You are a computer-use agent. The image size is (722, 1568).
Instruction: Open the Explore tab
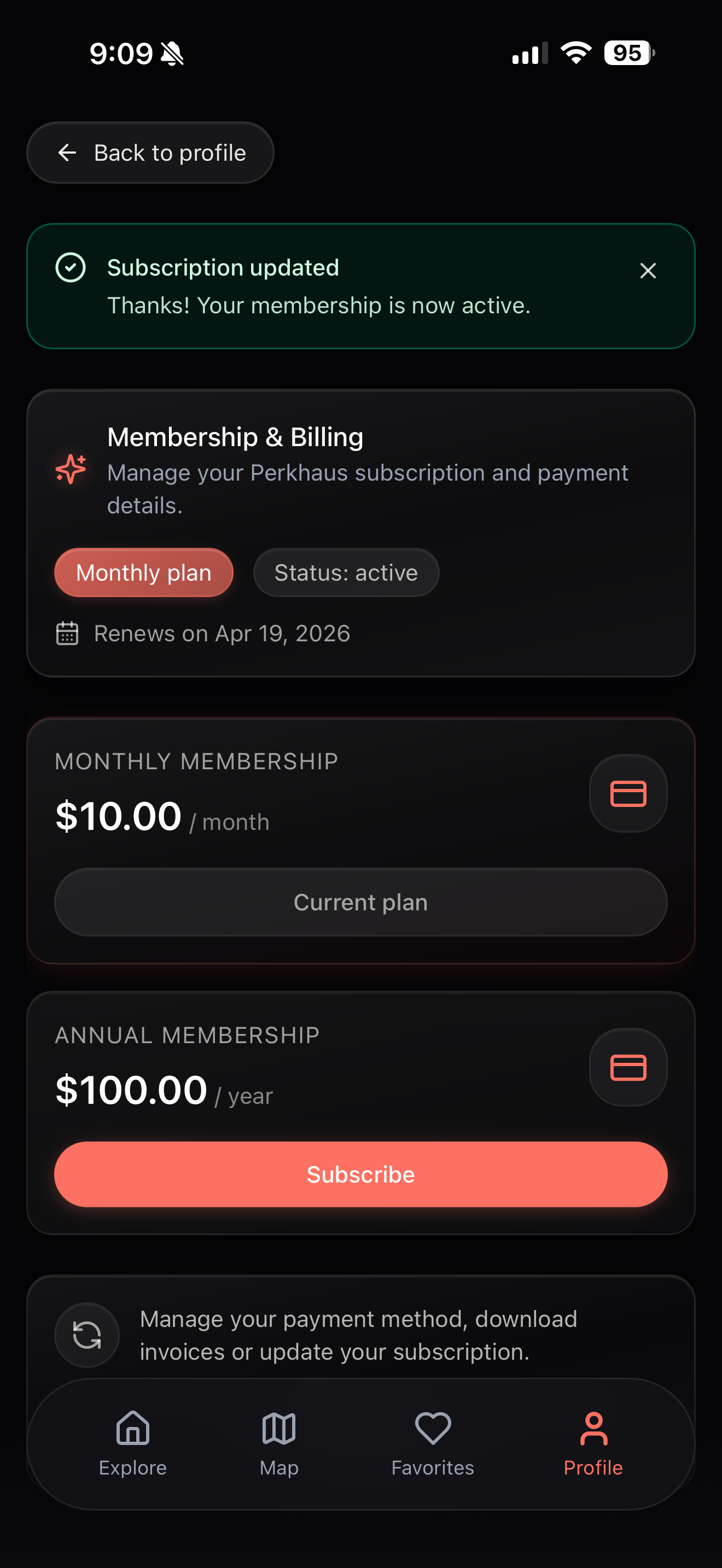pyautogui.click(x=133, y=1443)
